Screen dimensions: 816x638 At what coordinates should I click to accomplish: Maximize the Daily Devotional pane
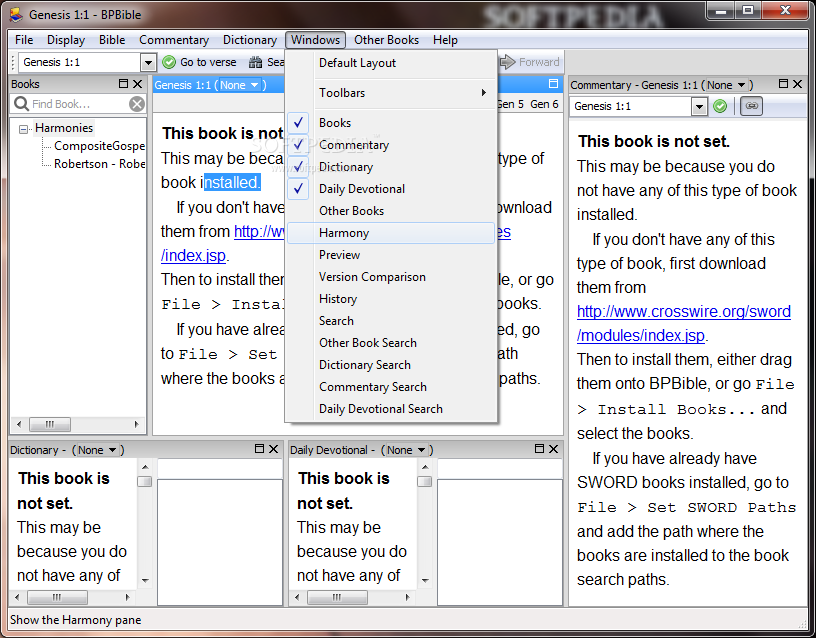pos(539,449)
